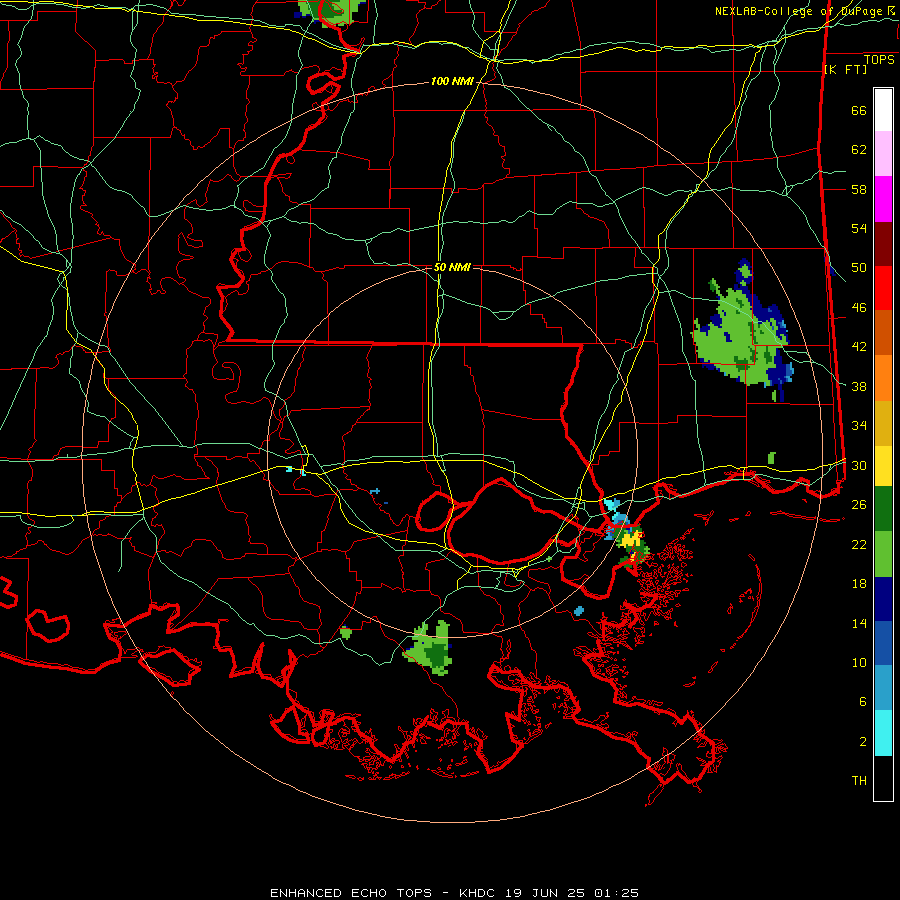Click the legend value 10
Screen dimensions: 900x900
pyautogui.click(x=859, y=662)
